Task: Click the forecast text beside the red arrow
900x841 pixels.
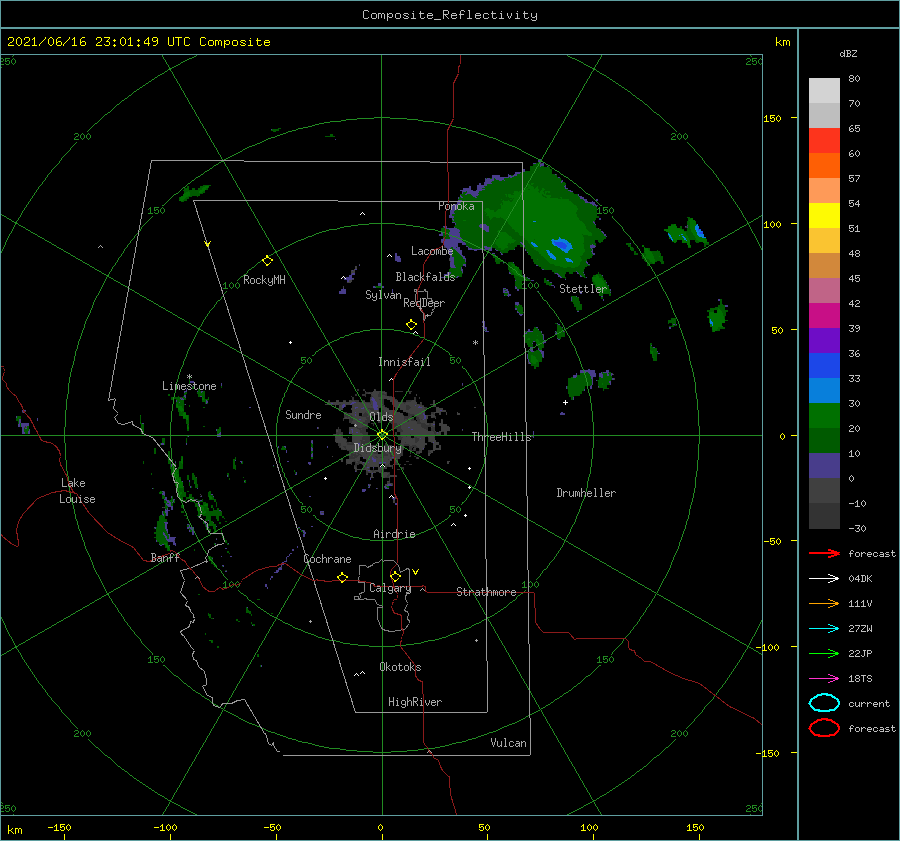Action: click(872, 553)
